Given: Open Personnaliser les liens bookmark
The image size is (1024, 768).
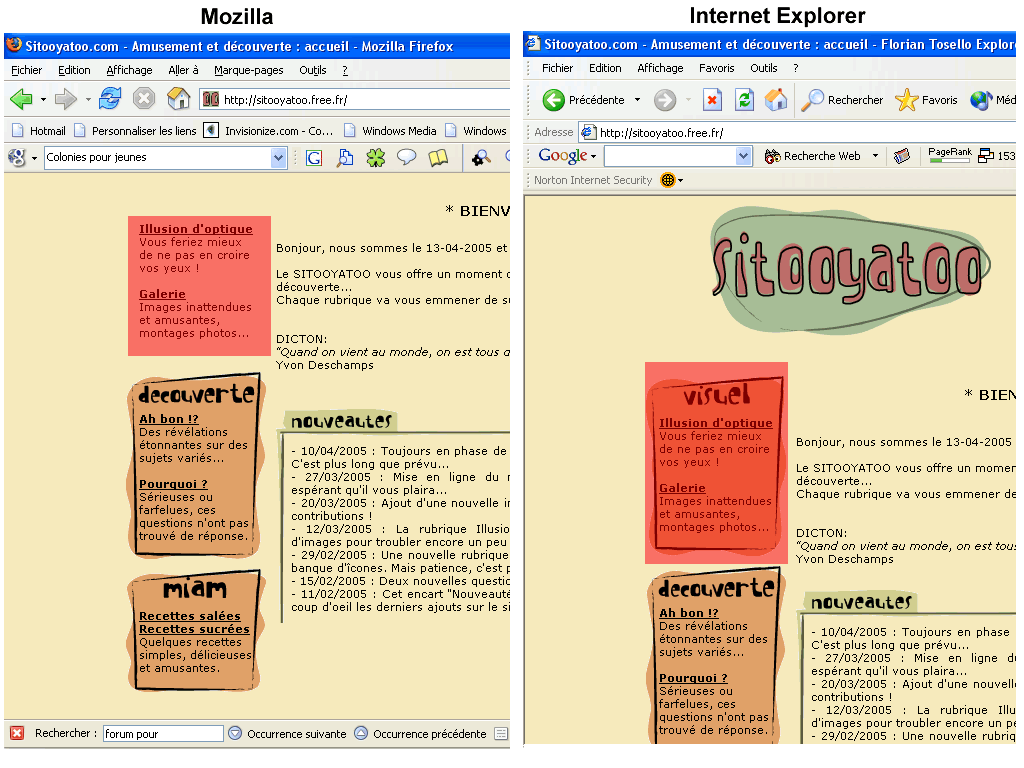Looking at the screenshot, I should [135, 131].
